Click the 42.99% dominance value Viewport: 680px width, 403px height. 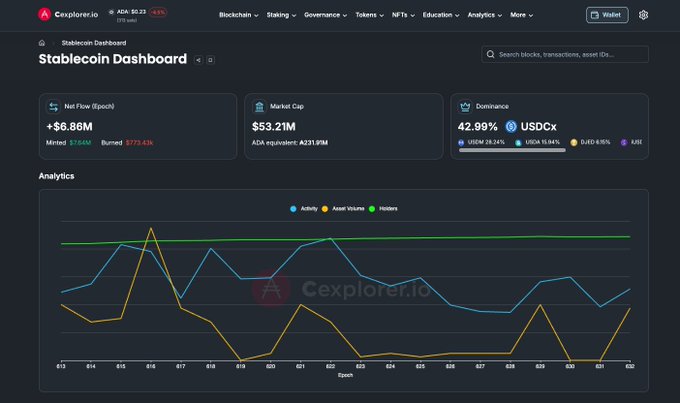coord(477,127)
